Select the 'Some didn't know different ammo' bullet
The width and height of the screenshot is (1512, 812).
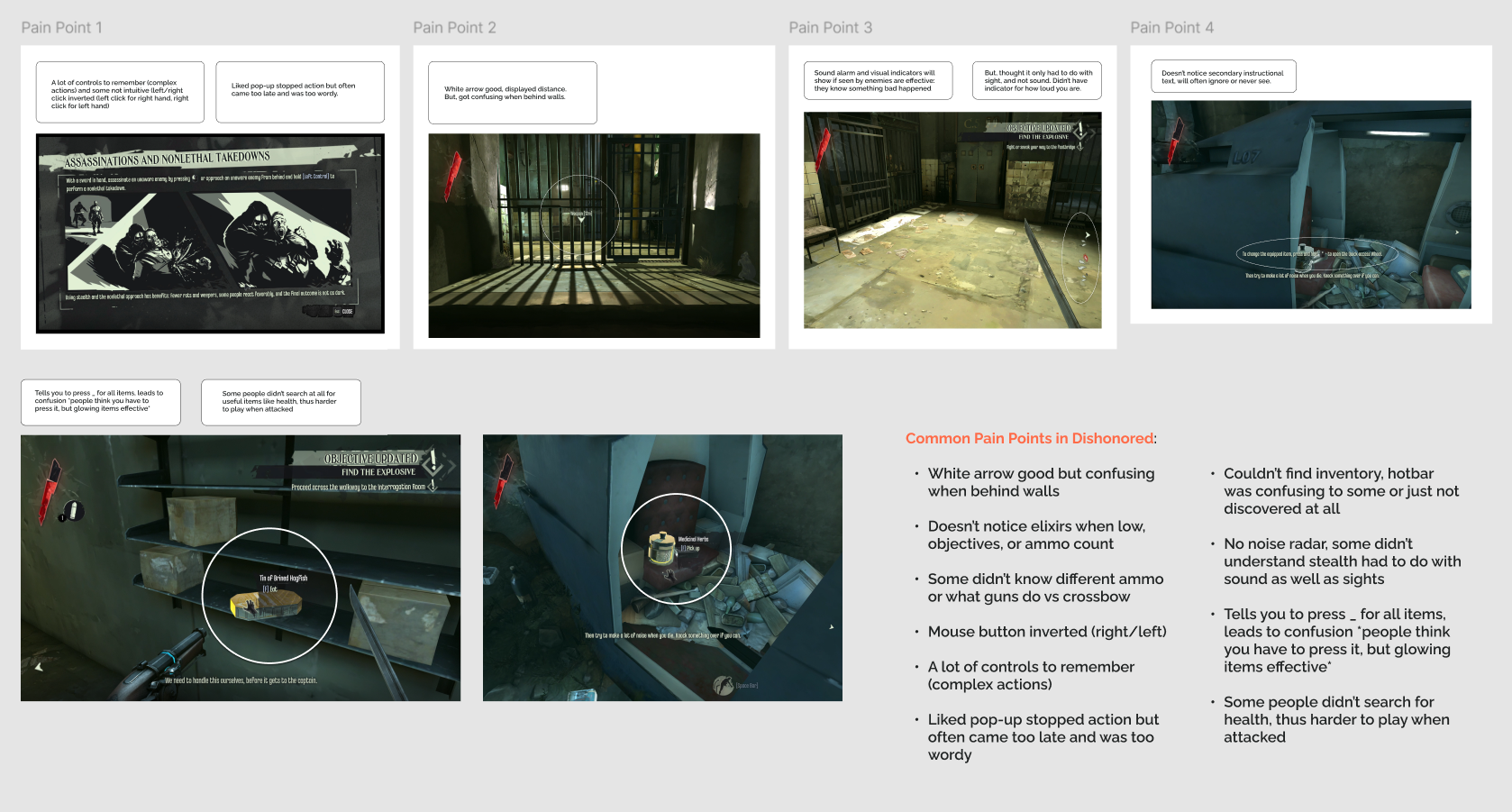click(x=1045, y=588)
